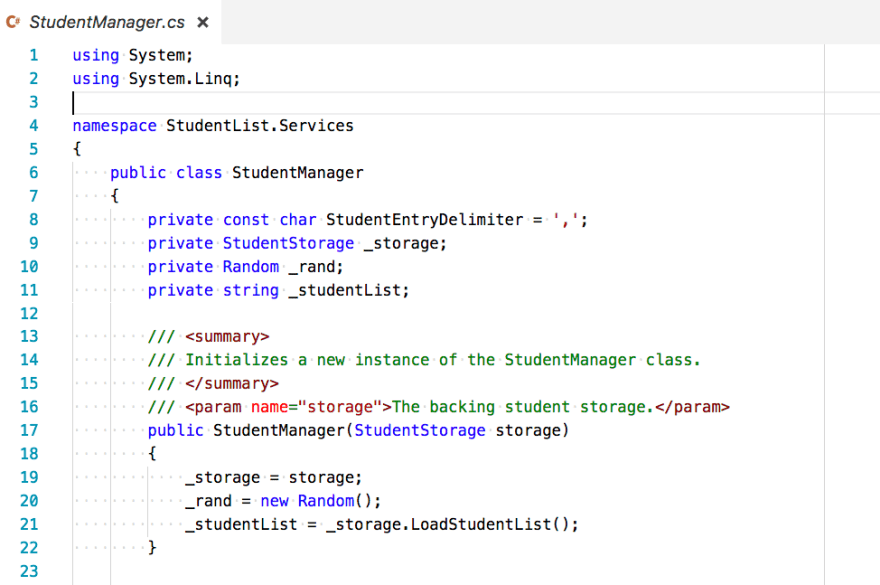
Task: Click the closing brace on line 22
Action: pos(152,547)
